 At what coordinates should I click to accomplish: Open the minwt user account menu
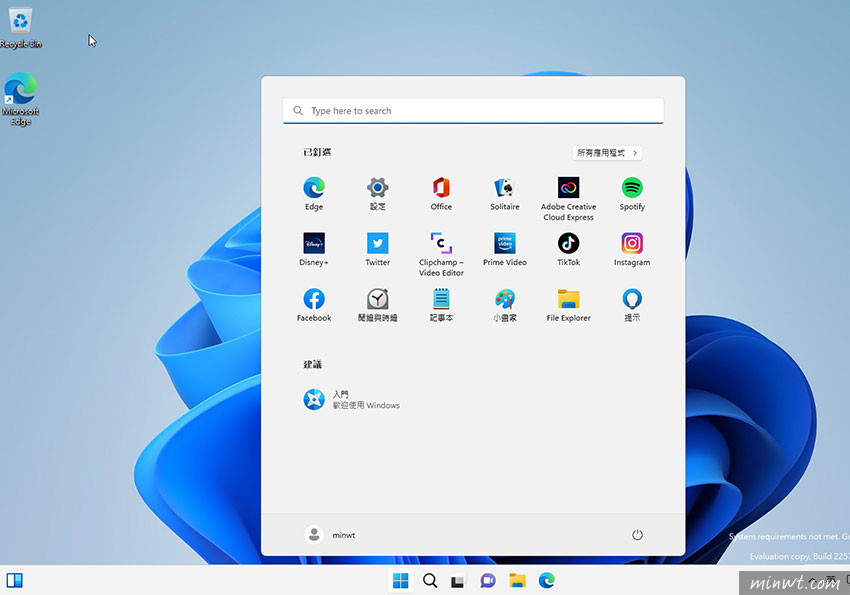[x=330, y=535]
